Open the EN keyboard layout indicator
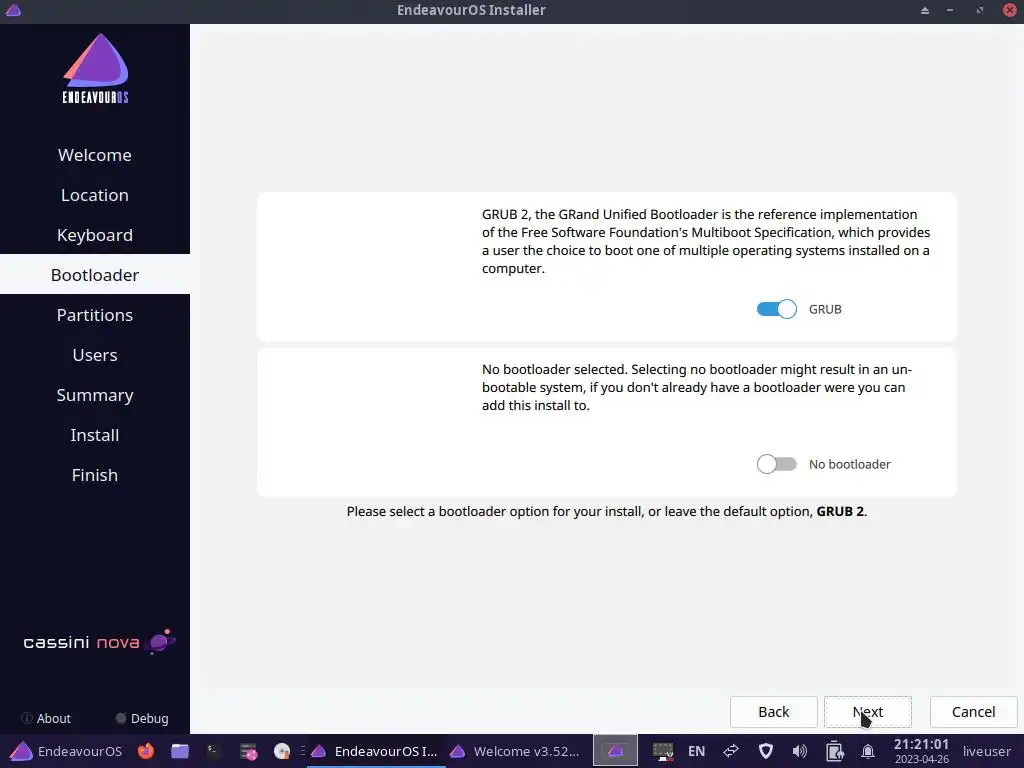The image size is (1024, 768). 696,751
